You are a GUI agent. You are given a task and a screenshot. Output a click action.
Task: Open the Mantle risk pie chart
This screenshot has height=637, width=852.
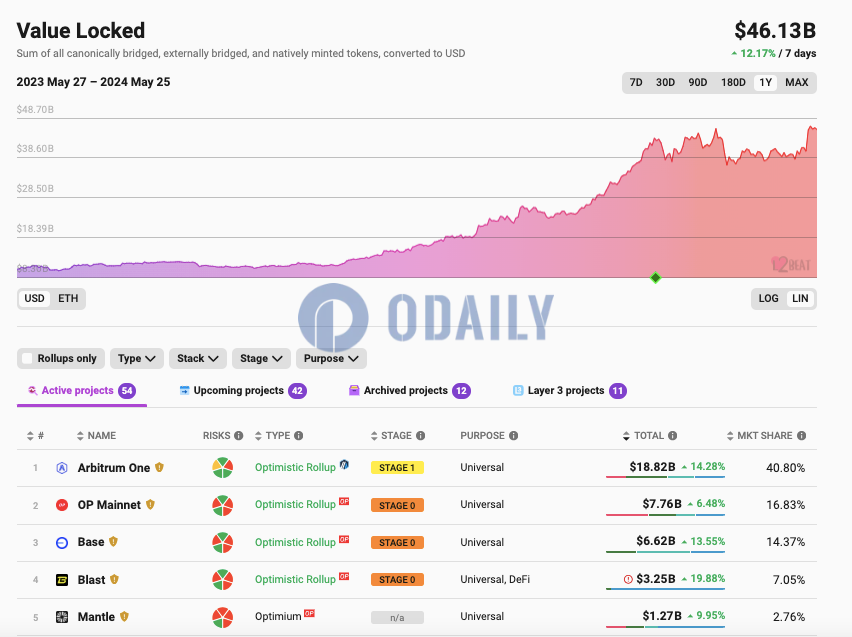click(223, 617)
